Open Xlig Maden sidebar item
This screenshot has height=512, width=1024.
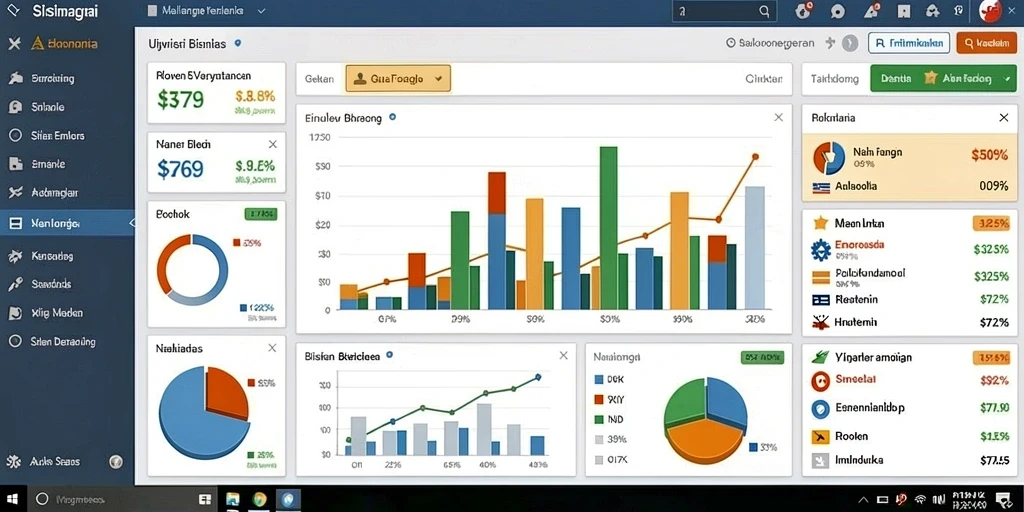(x=57, y=313)
